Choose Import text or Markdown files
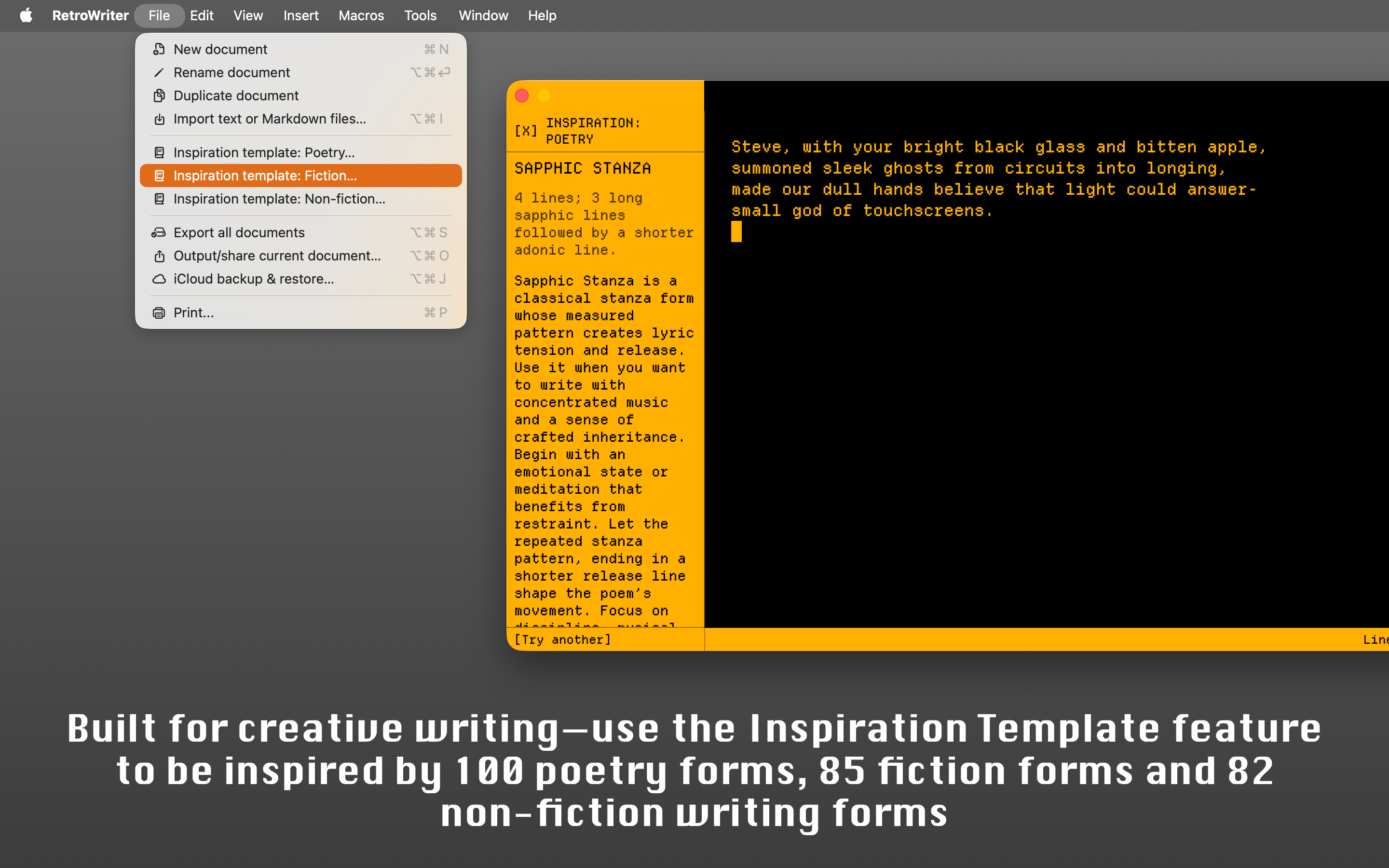The height and width of the screenshot is (868, 1389). (301, 119)
